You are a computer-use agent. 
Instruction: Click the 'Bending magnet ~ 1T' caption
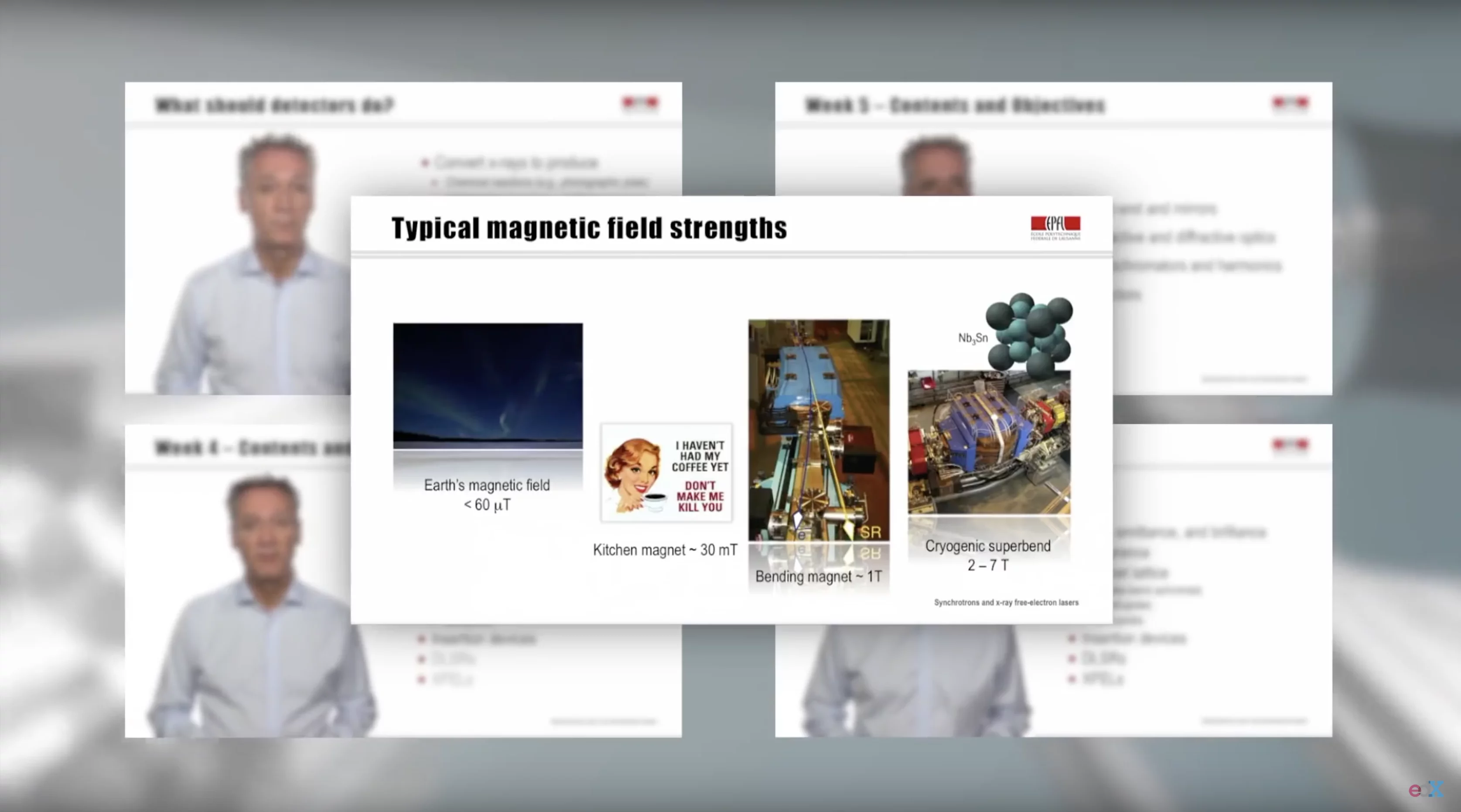point(819,577)
